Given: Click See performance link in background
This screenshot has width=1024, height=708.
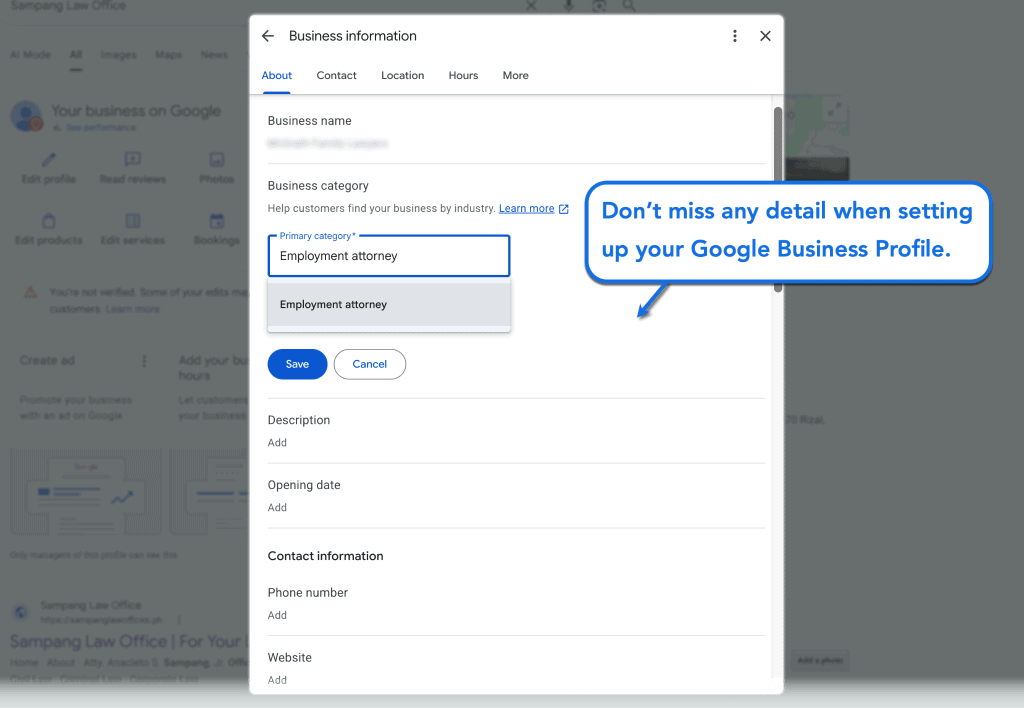Looking at the screenshot, I should pyautogui.click(x=101, y=127).
